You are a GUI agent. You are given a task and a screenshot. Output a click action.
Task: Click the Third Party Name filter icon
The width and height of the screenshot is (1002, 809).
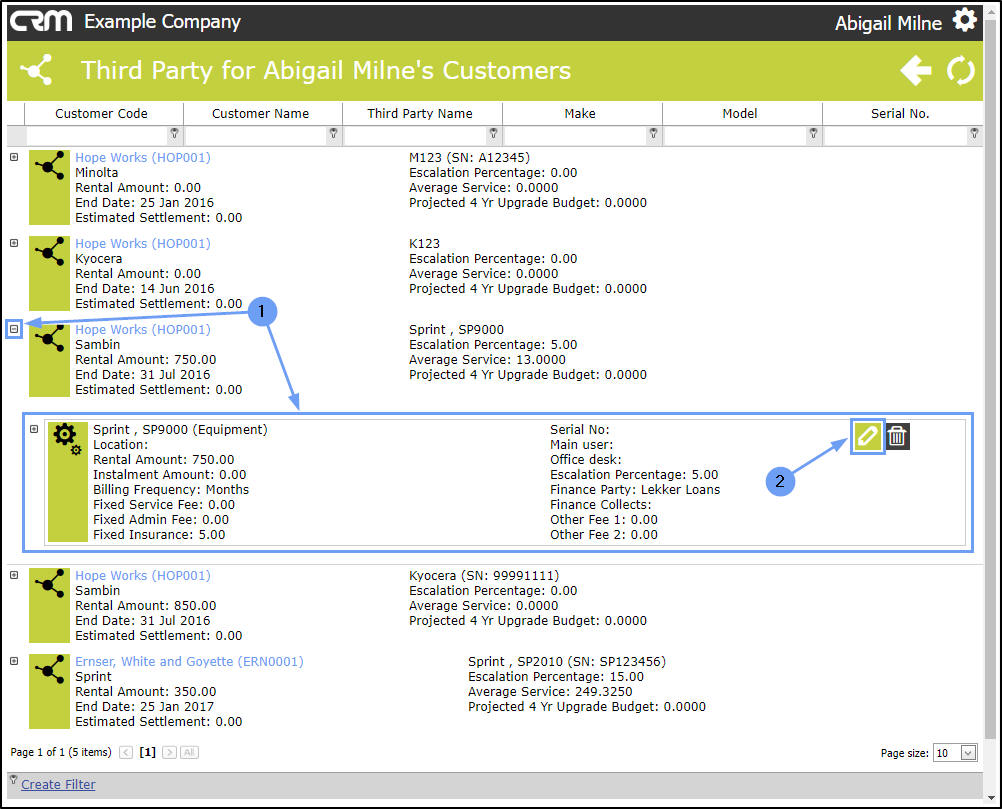[493, 134]
